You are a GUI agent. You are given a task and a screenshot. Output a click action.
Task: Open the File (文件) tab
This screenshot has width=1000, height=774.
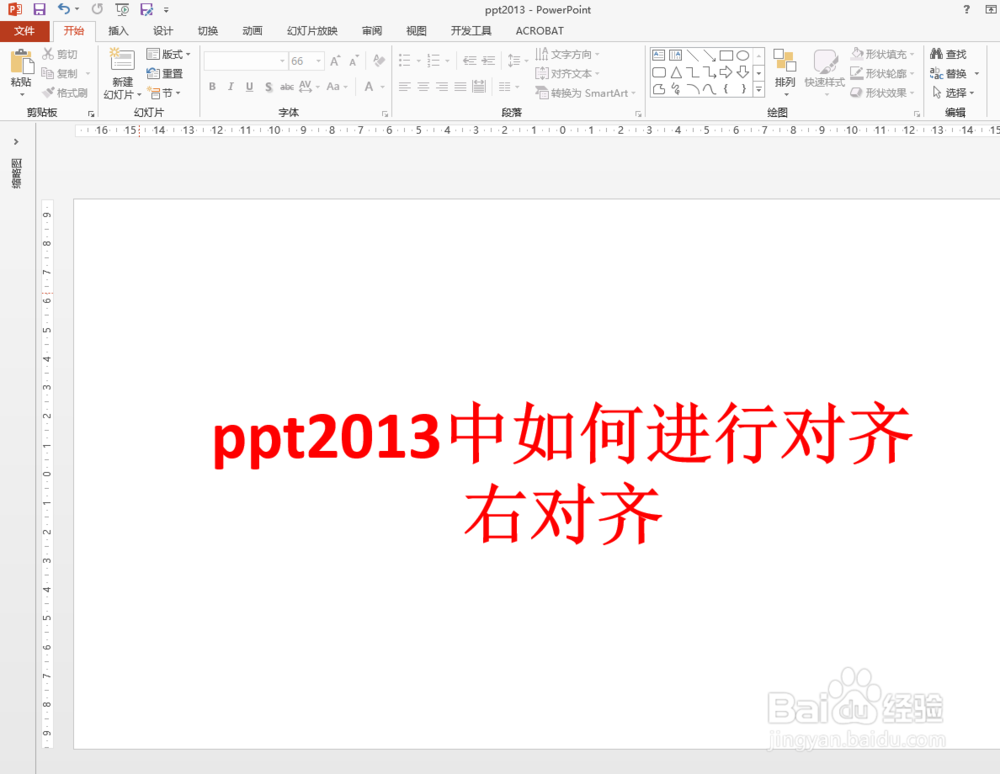[24, 31]
